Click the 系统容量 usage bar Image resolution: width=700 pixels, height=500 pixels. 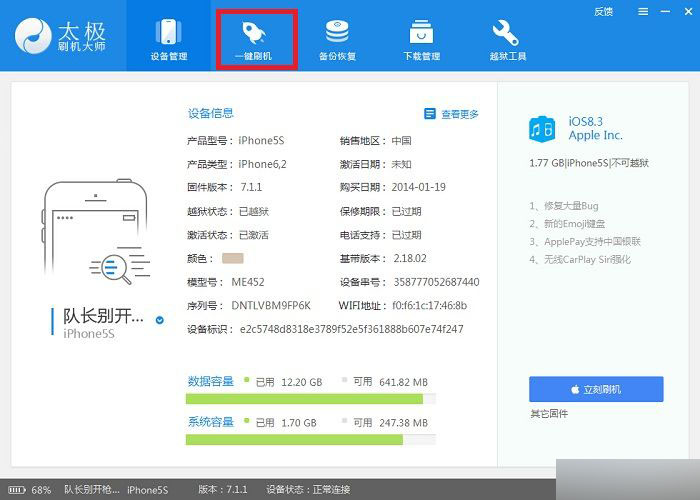pos(311,440)
